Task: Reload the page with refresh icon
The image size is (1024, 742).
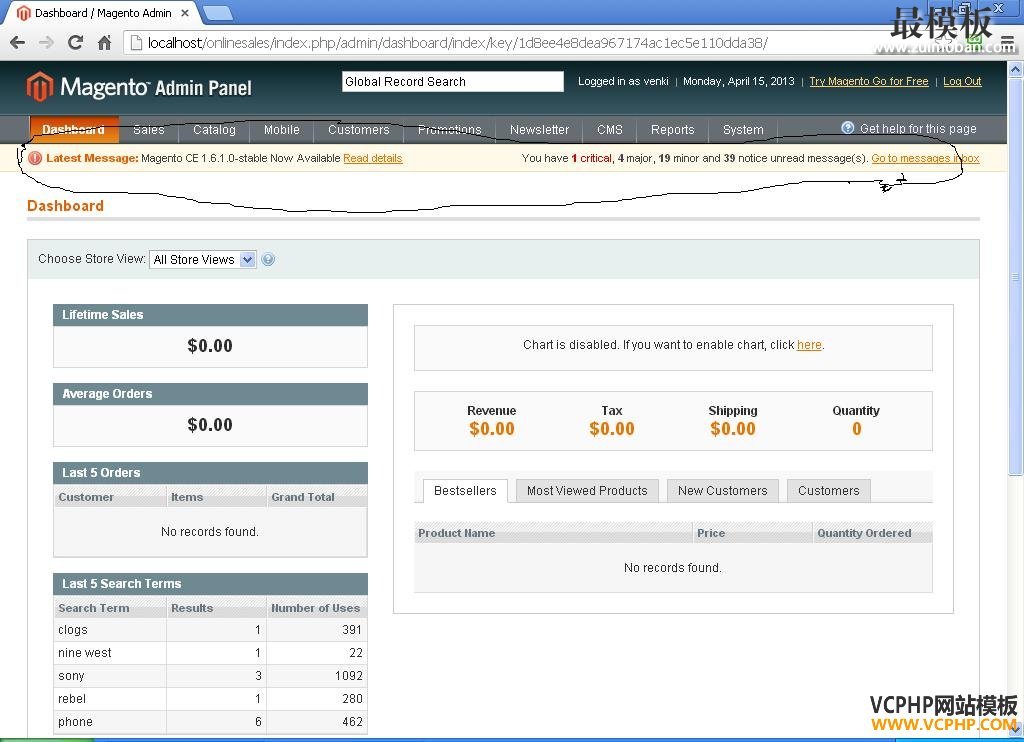Action: (x=75, y=42)
